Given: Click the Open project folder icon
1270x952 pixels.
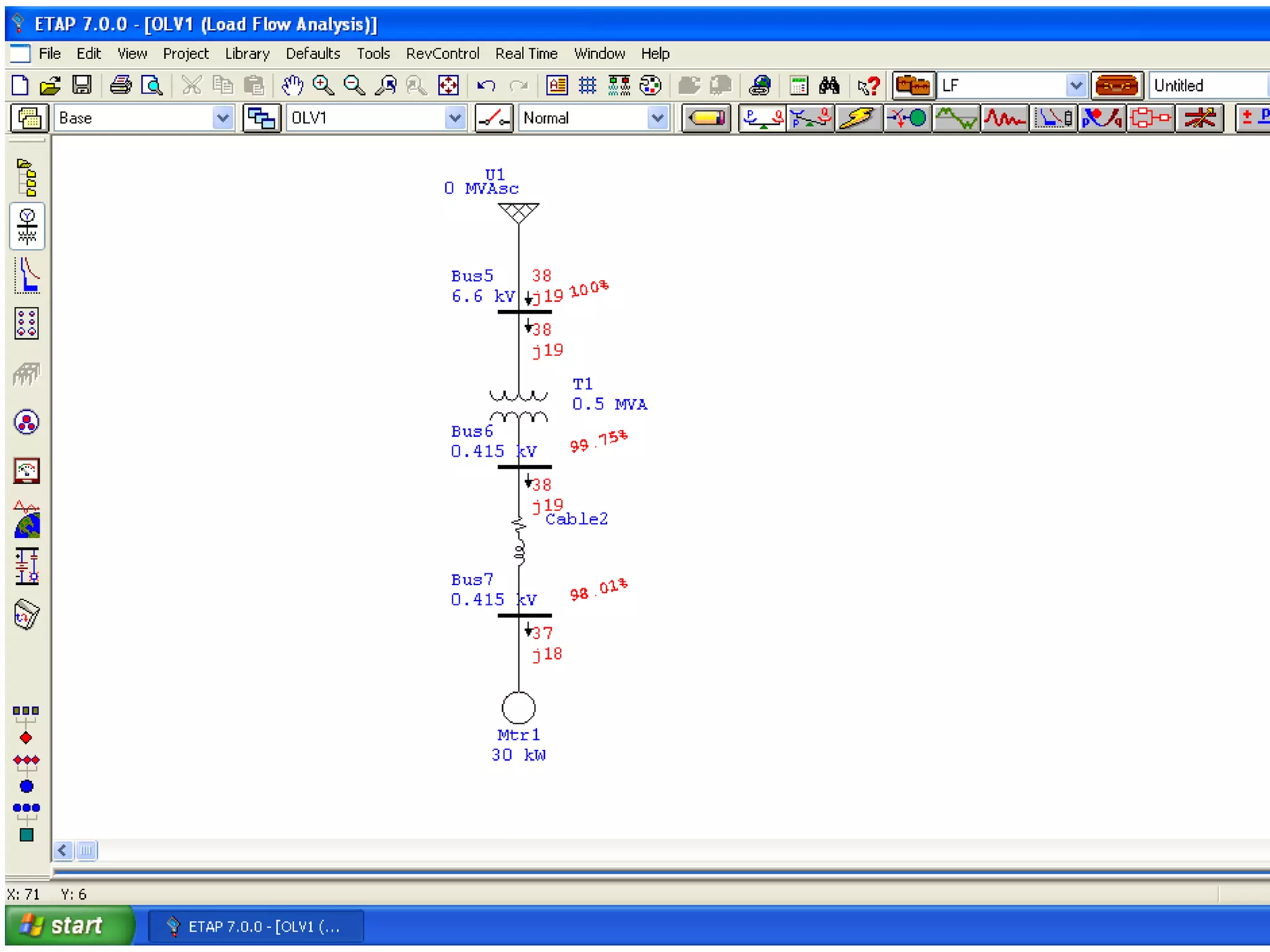Looking at the screenshot, I should pyautogui.click(x=50, y=85).
